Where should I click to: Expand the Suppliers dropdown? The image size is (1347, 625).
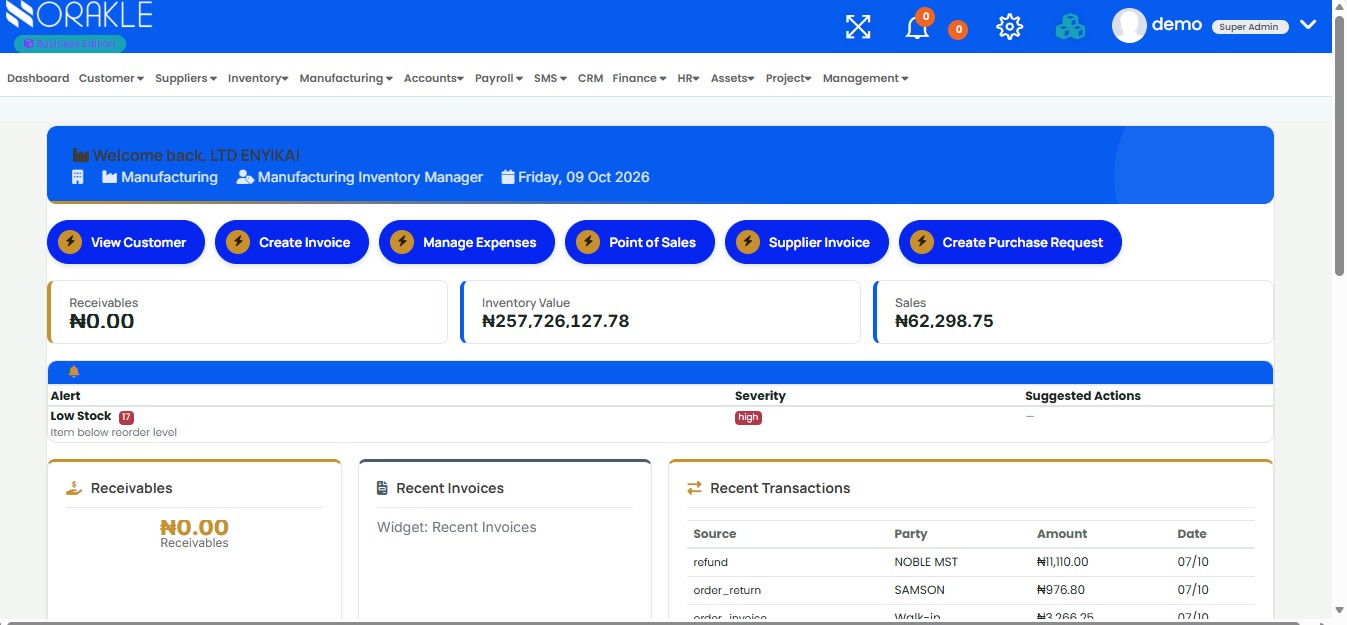pyautogui.click(x=186, y=78)
